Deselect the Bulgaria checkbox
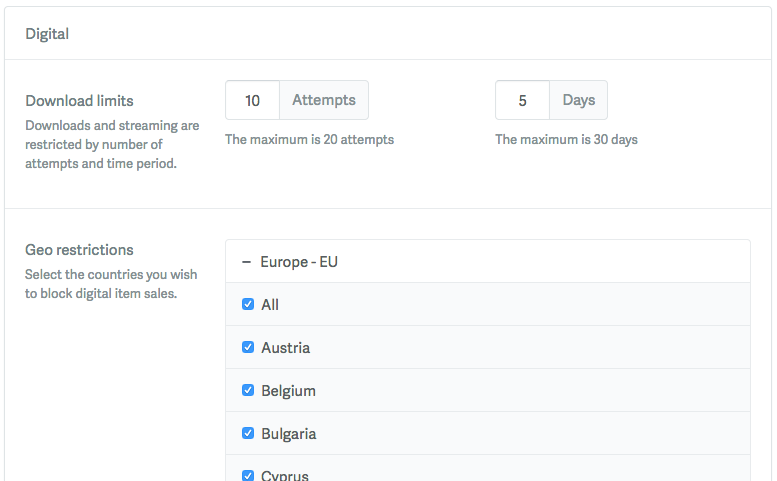 (248, 434)
